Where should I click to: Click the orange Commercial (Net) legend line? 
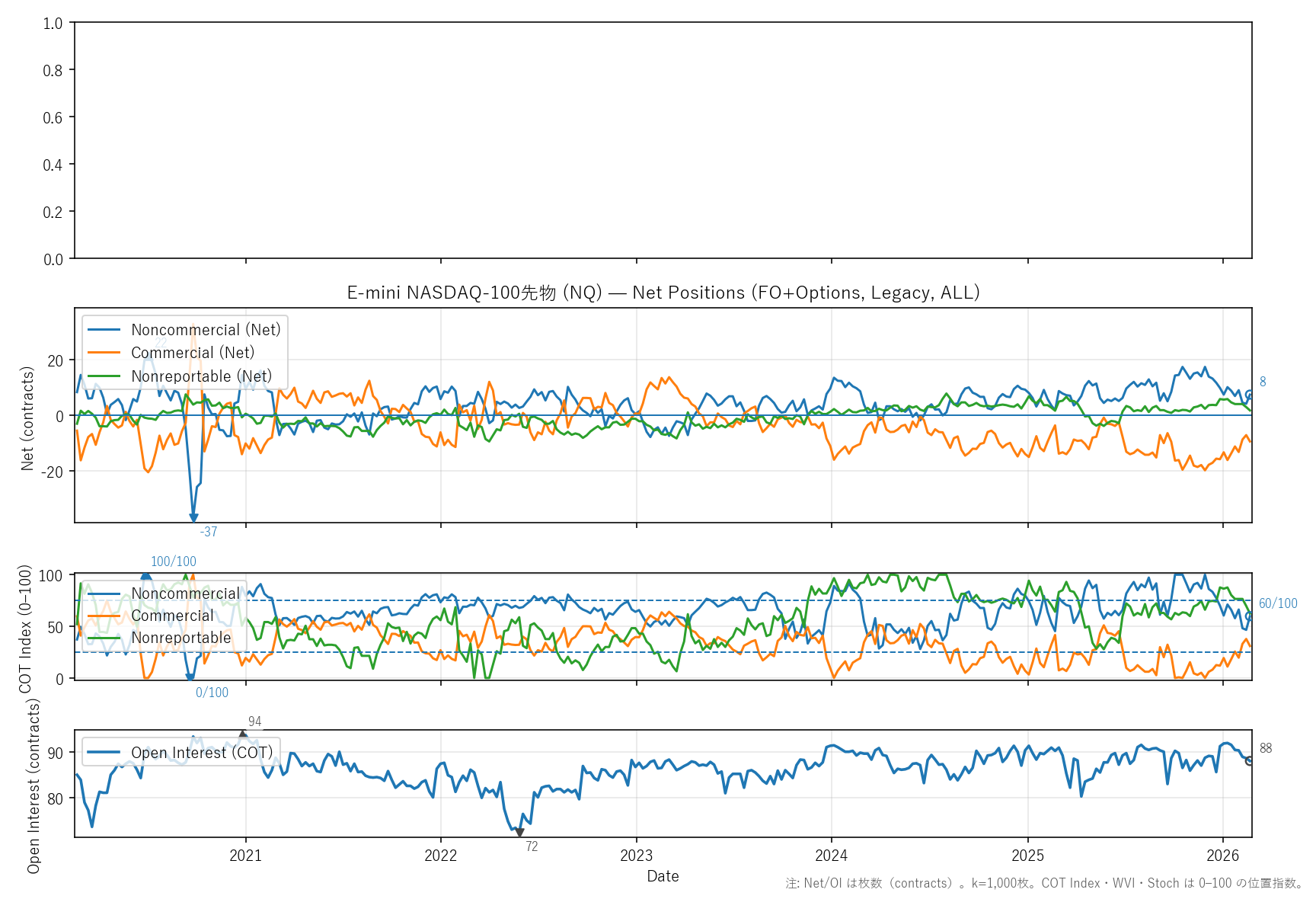(x=104, y=353)
